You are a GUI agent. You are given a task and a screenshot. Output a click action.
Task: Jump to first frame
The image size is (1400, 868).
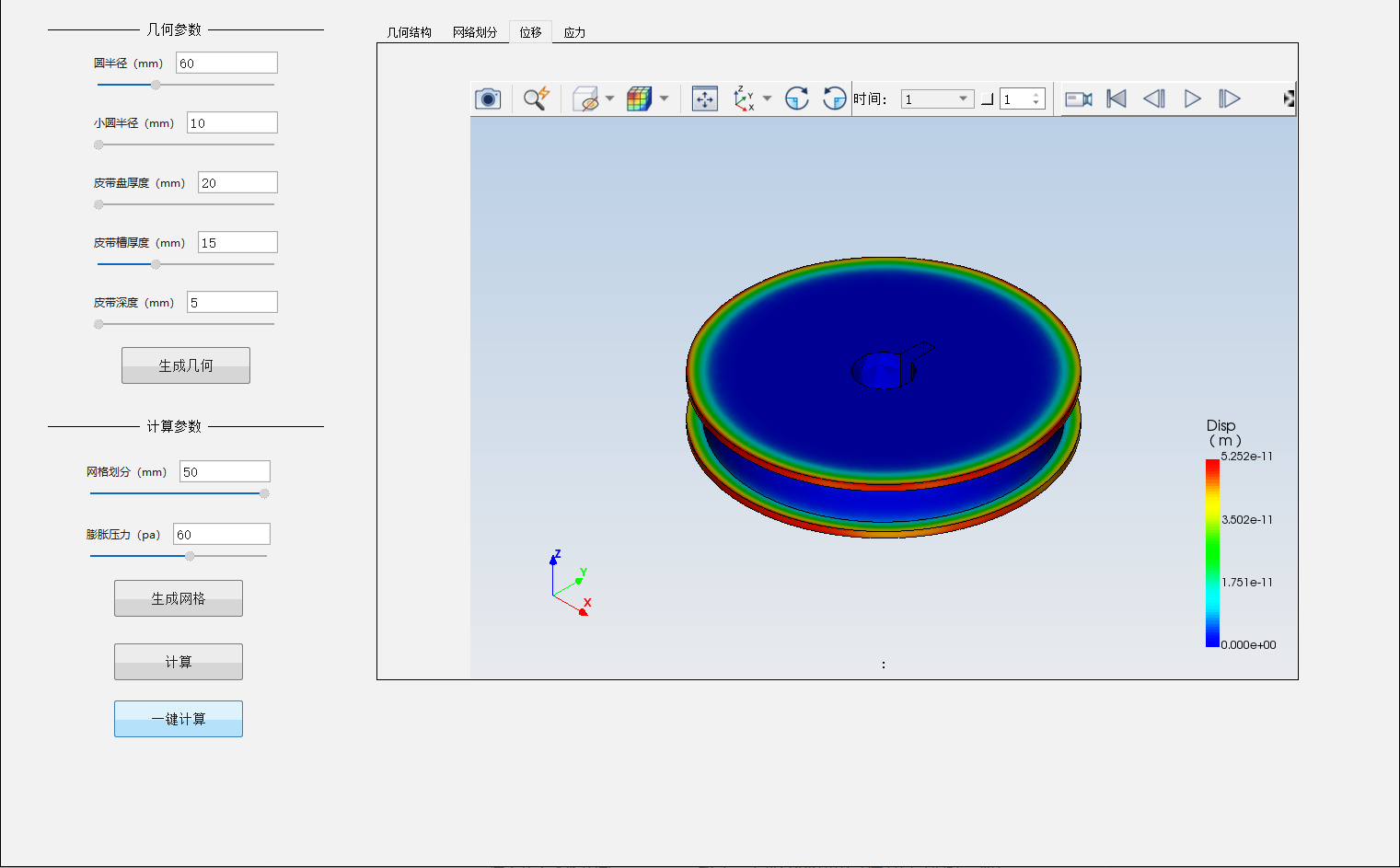(x=1117, y=98)
